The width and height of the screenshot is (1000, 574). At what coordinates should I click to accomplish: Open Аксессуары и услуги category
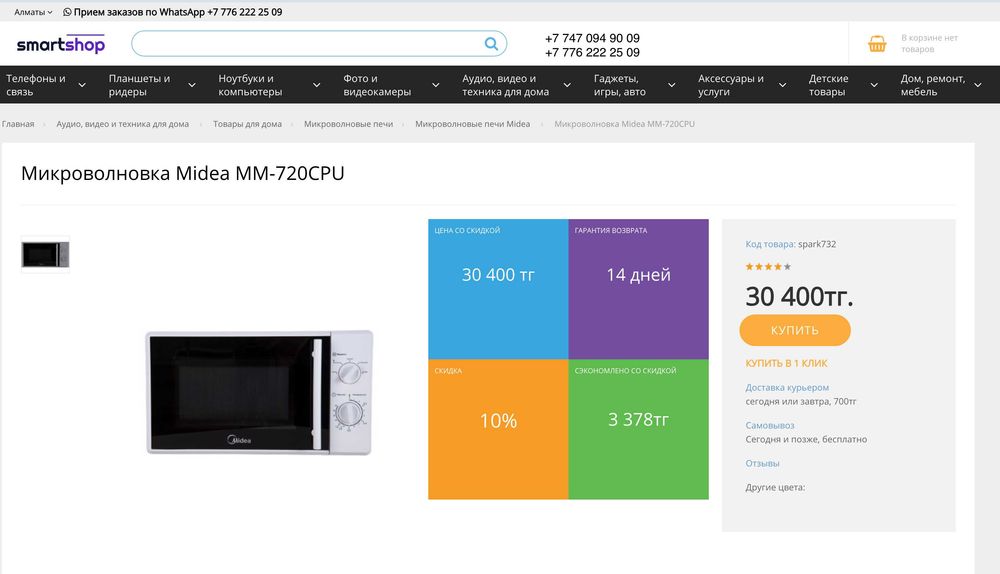click(730, 85)
